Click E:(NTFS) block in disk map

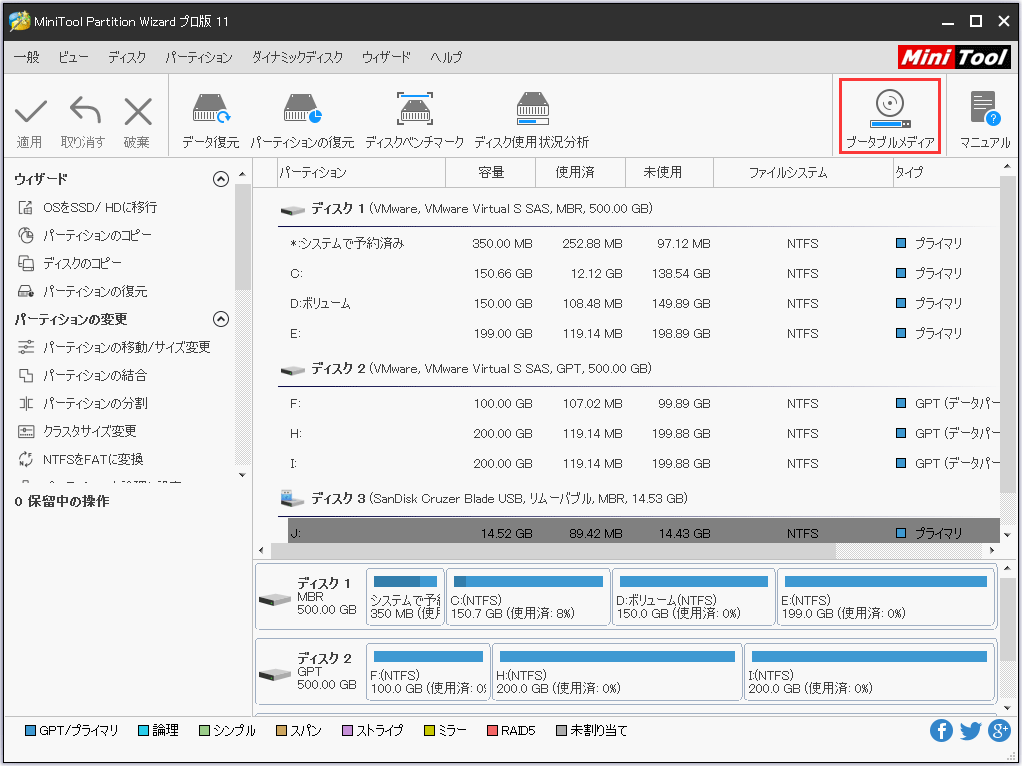(x=886, y=597)
